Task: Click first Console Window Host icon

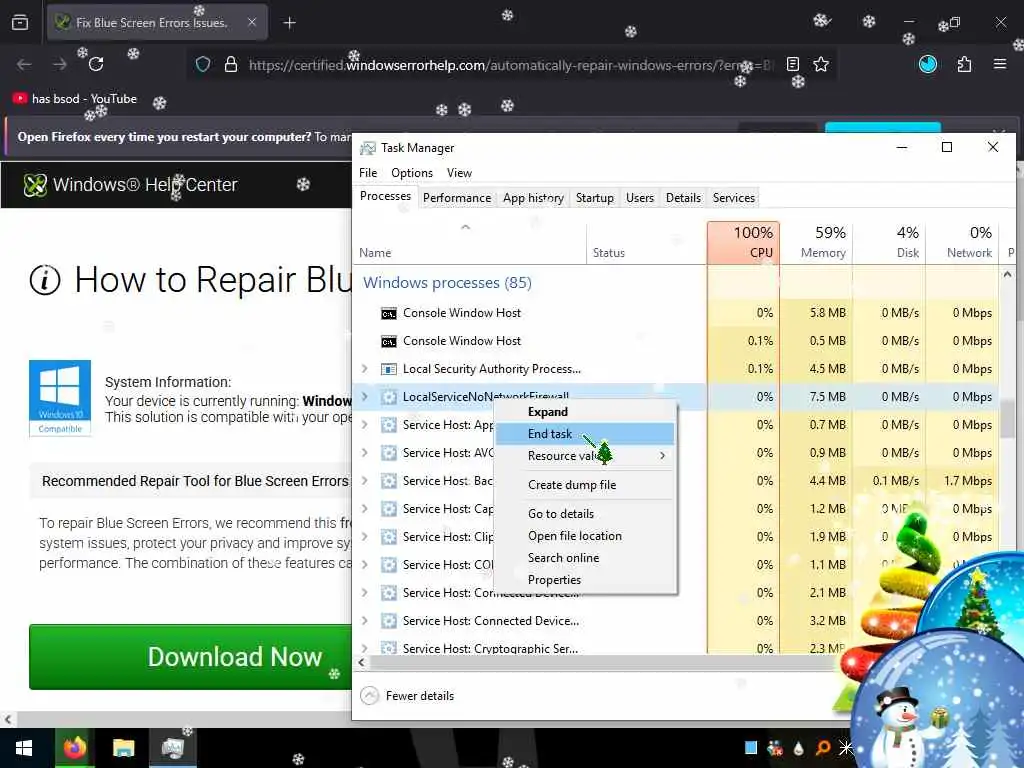Action: tap(389, 313)
